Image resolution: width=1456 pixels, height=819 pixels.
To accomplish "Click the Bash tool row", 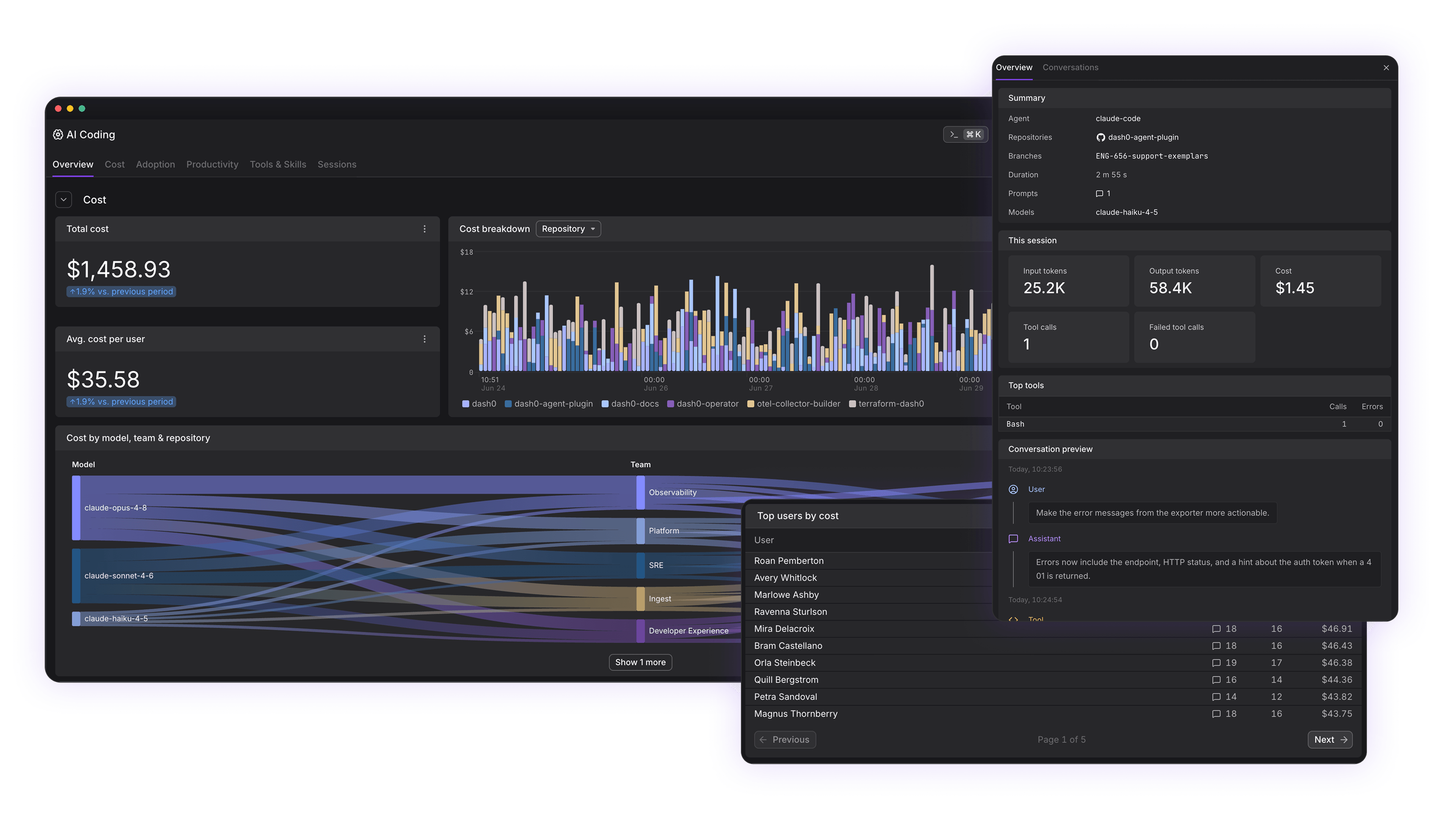I will 1194,424.
